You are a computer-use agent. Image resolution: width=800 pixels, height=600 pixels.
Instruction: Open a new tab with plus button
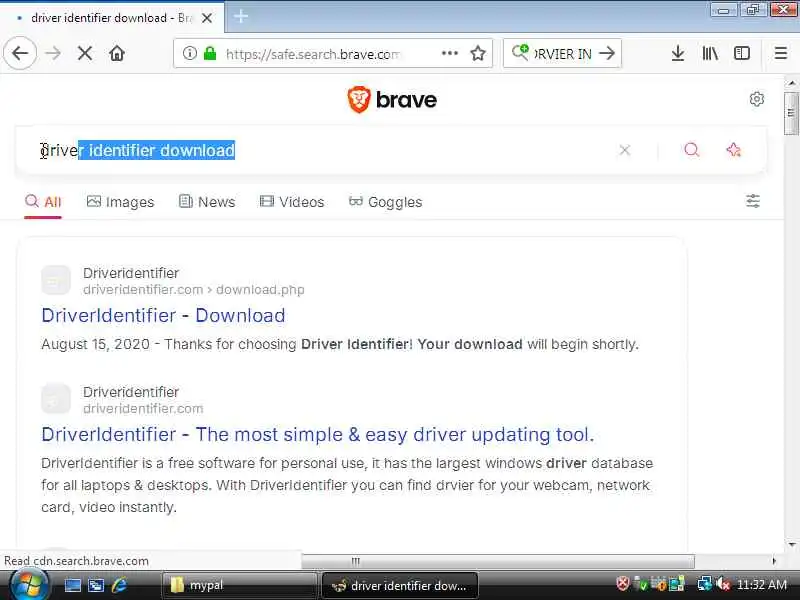(241, 17)
